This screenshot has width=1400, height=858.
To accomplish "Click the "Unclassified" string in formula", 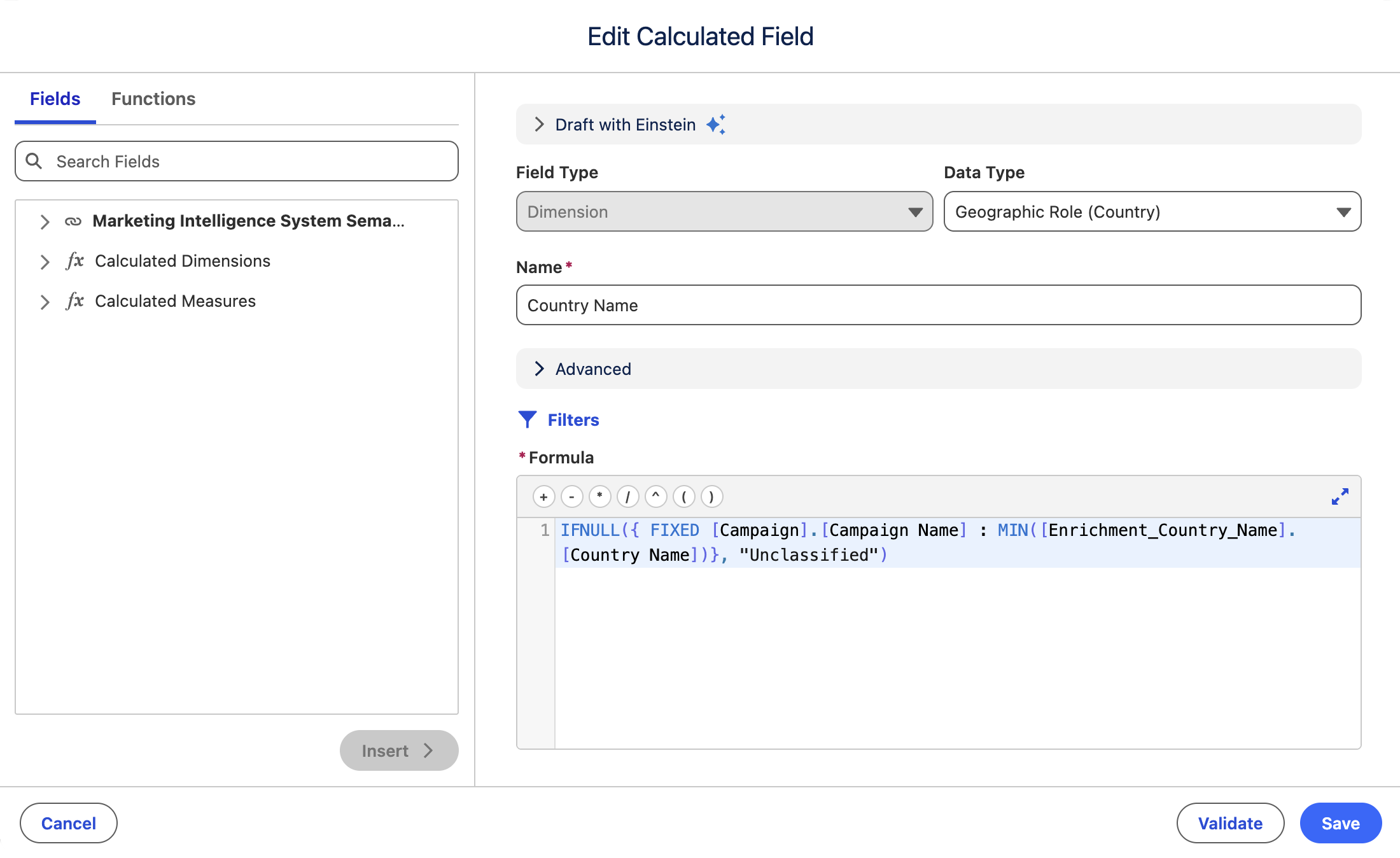I will pyautogui.click(x=808, y=555).
